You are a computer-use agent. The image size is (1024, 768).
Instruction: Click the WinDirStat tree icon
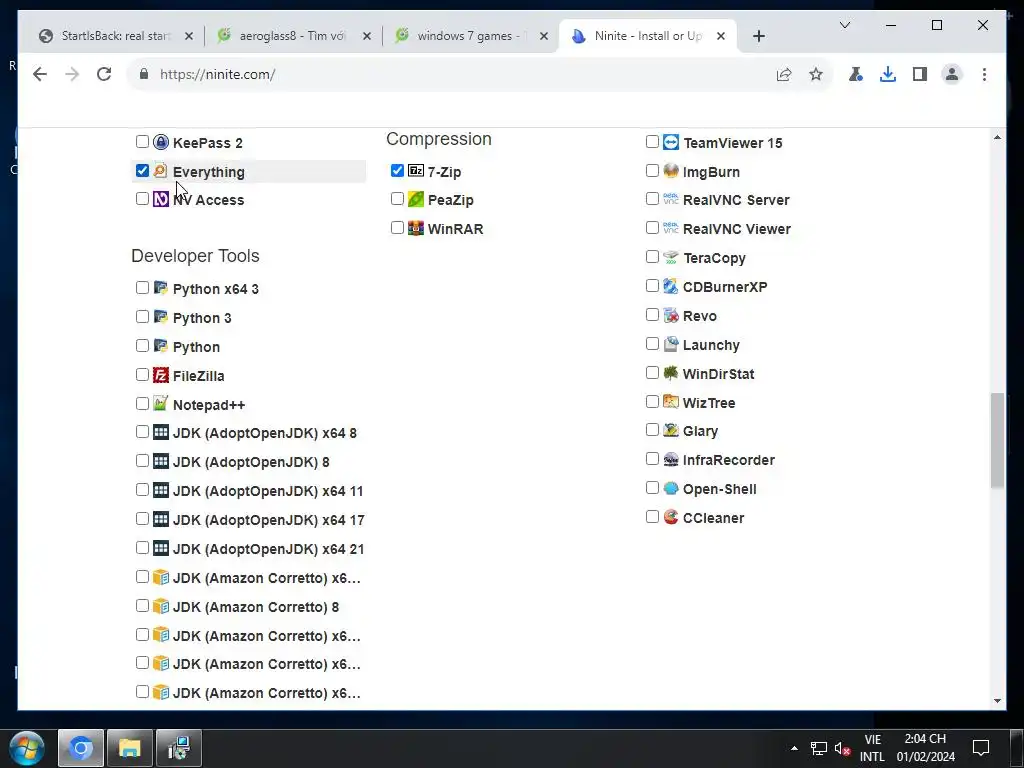click(671, 373)
